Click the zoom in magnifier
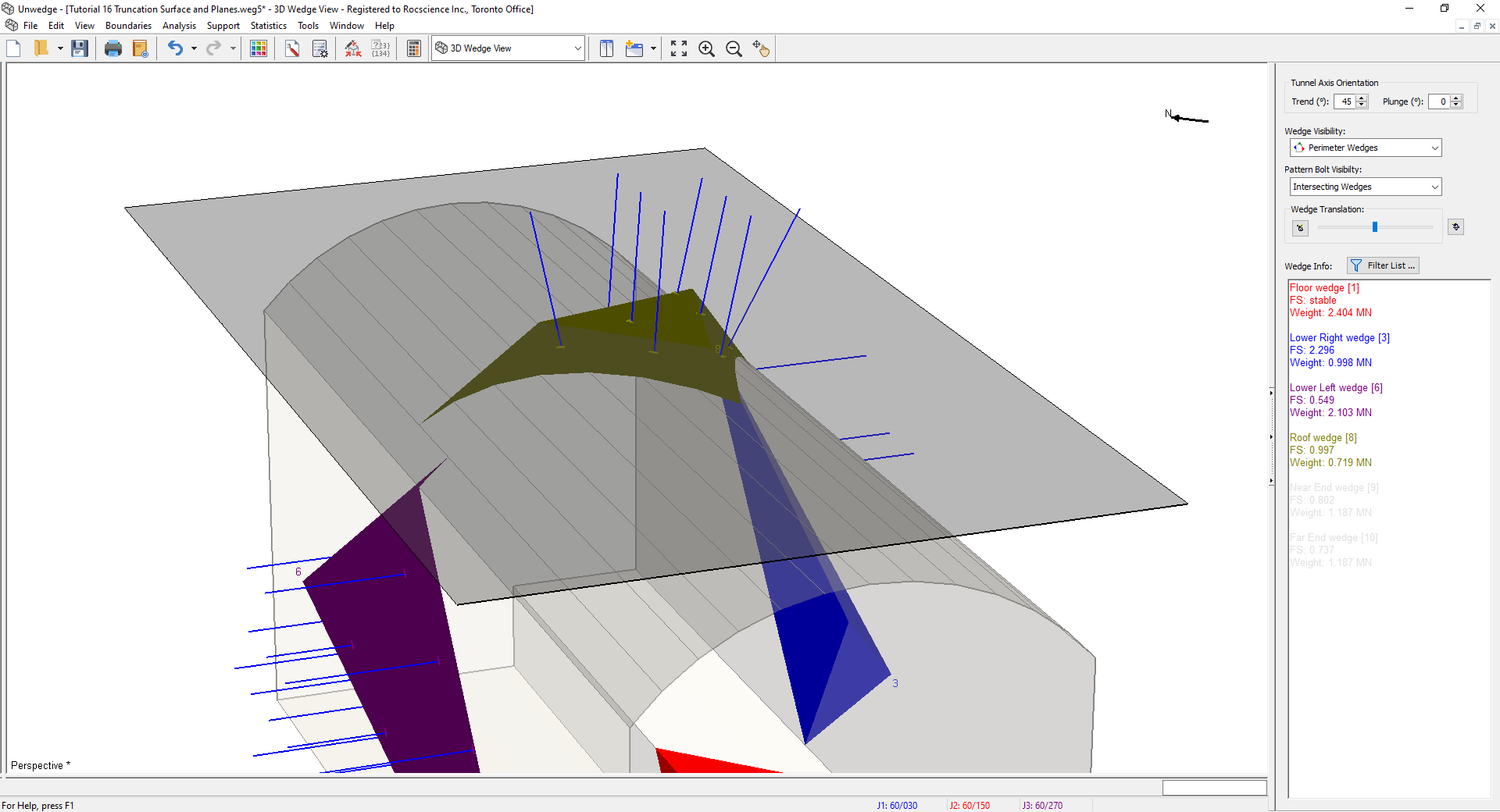Screen dimensions: 1500x812 click(707, 48)
